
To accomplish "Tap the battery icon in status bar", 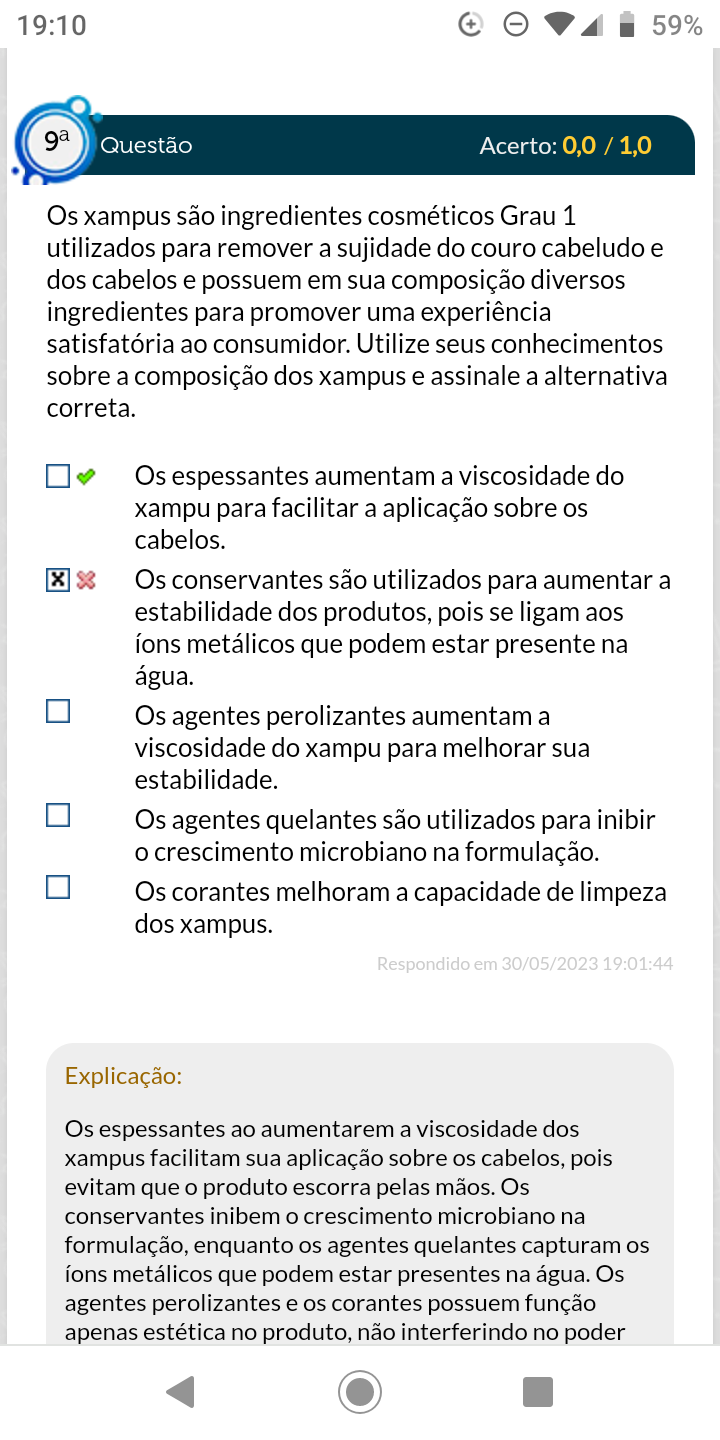I will point(628,25).
